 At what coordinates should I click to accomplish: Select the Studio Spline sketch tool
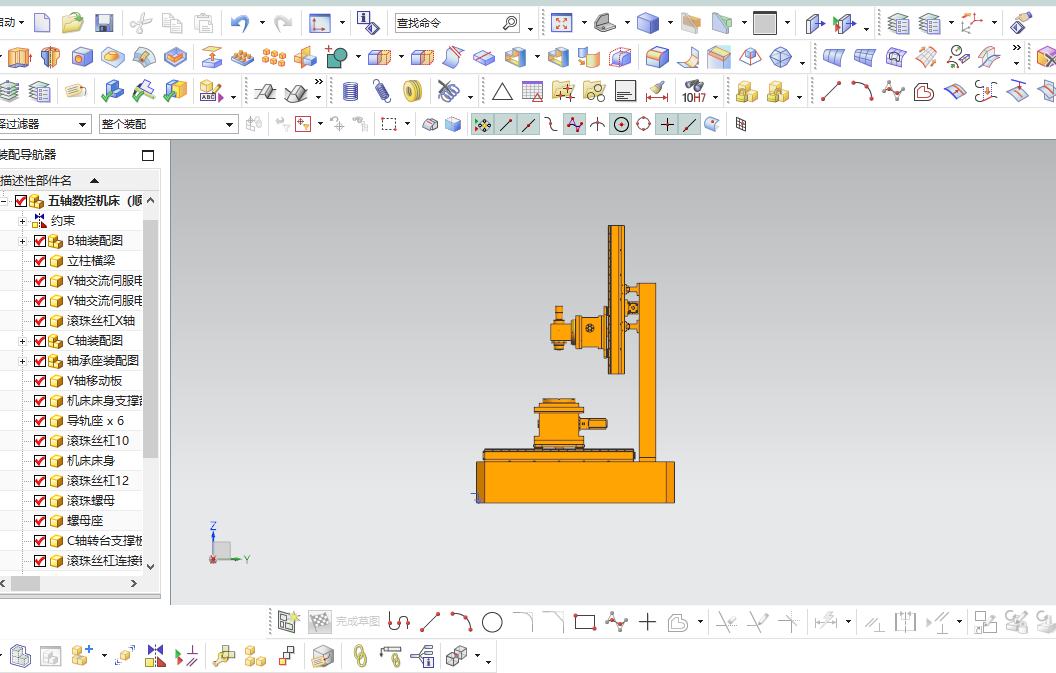pyautogui.click(x=616, y=621)
